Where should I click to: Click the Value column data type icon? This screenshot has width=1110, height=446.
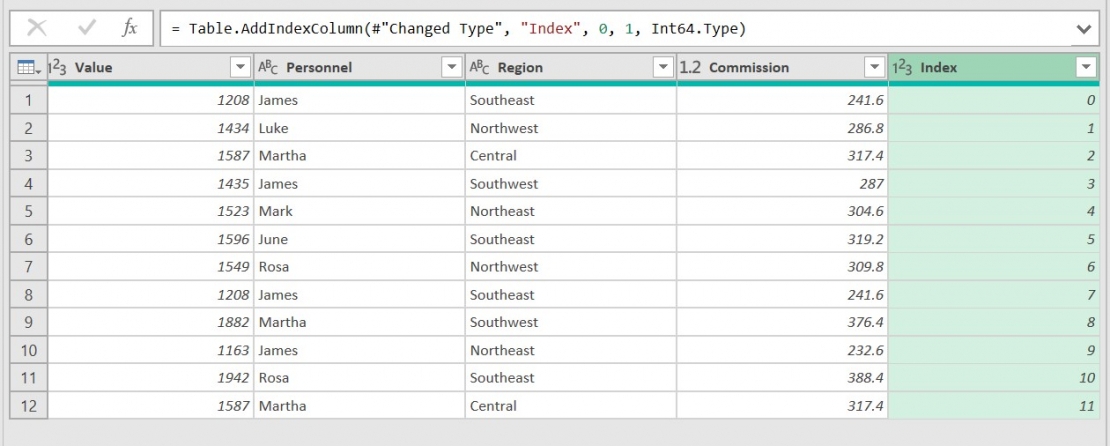59,67
